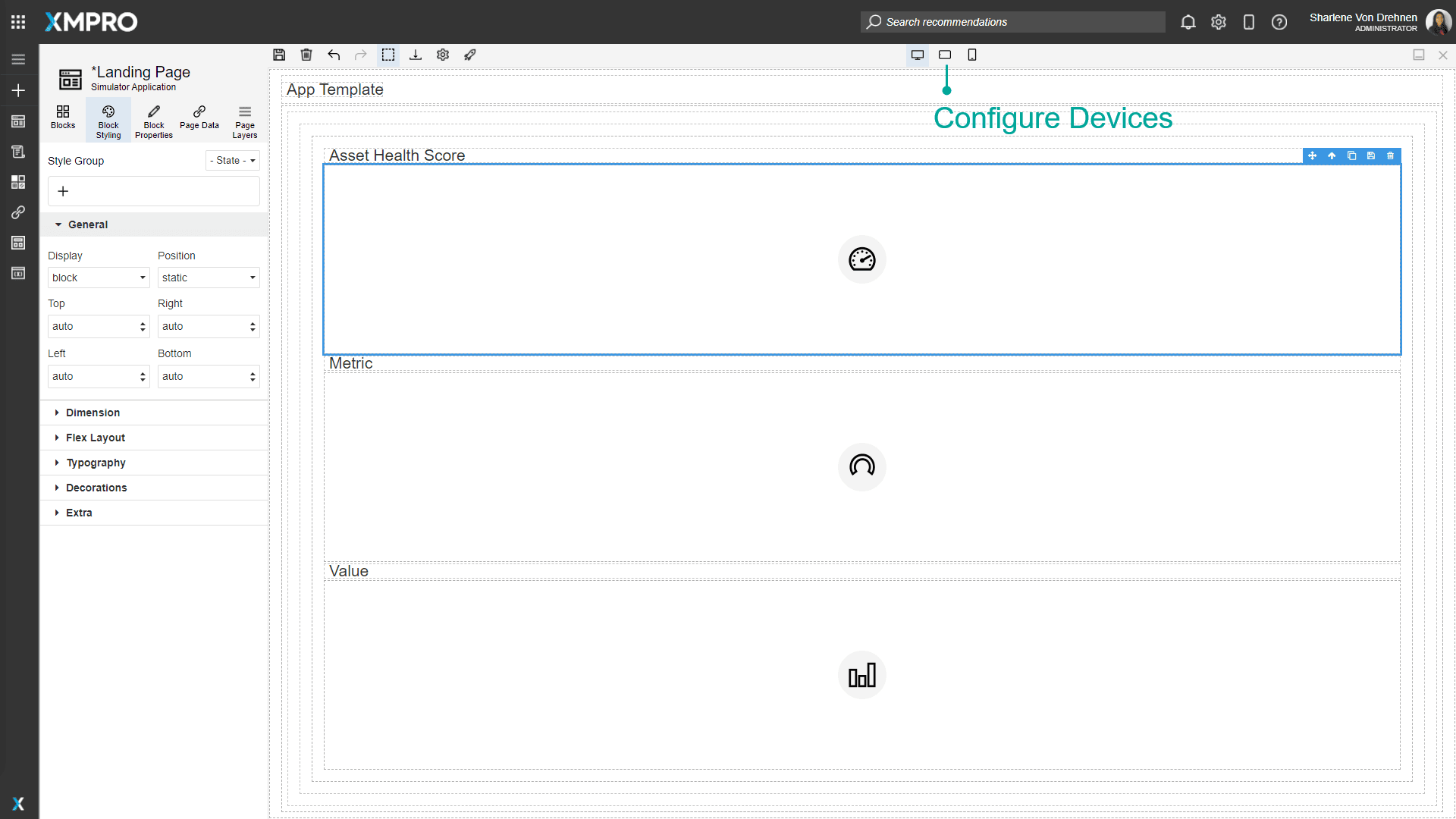This screenshot has height=819, width=1456.
Task: Click the download icon in the toolbar
Action: click(416, 55)
